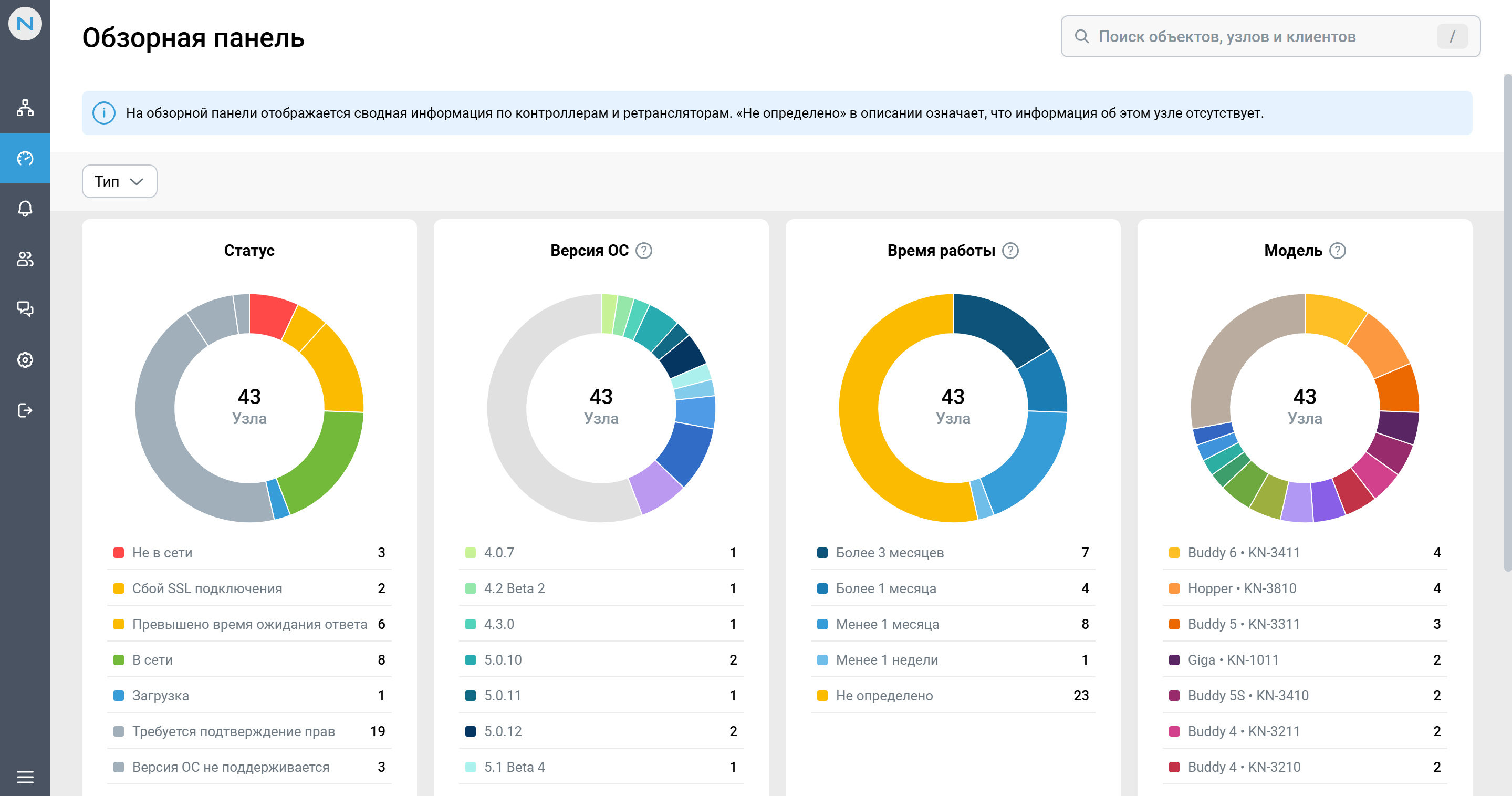
Task: Select the Не определено uptime row
Action: [953, 696]
